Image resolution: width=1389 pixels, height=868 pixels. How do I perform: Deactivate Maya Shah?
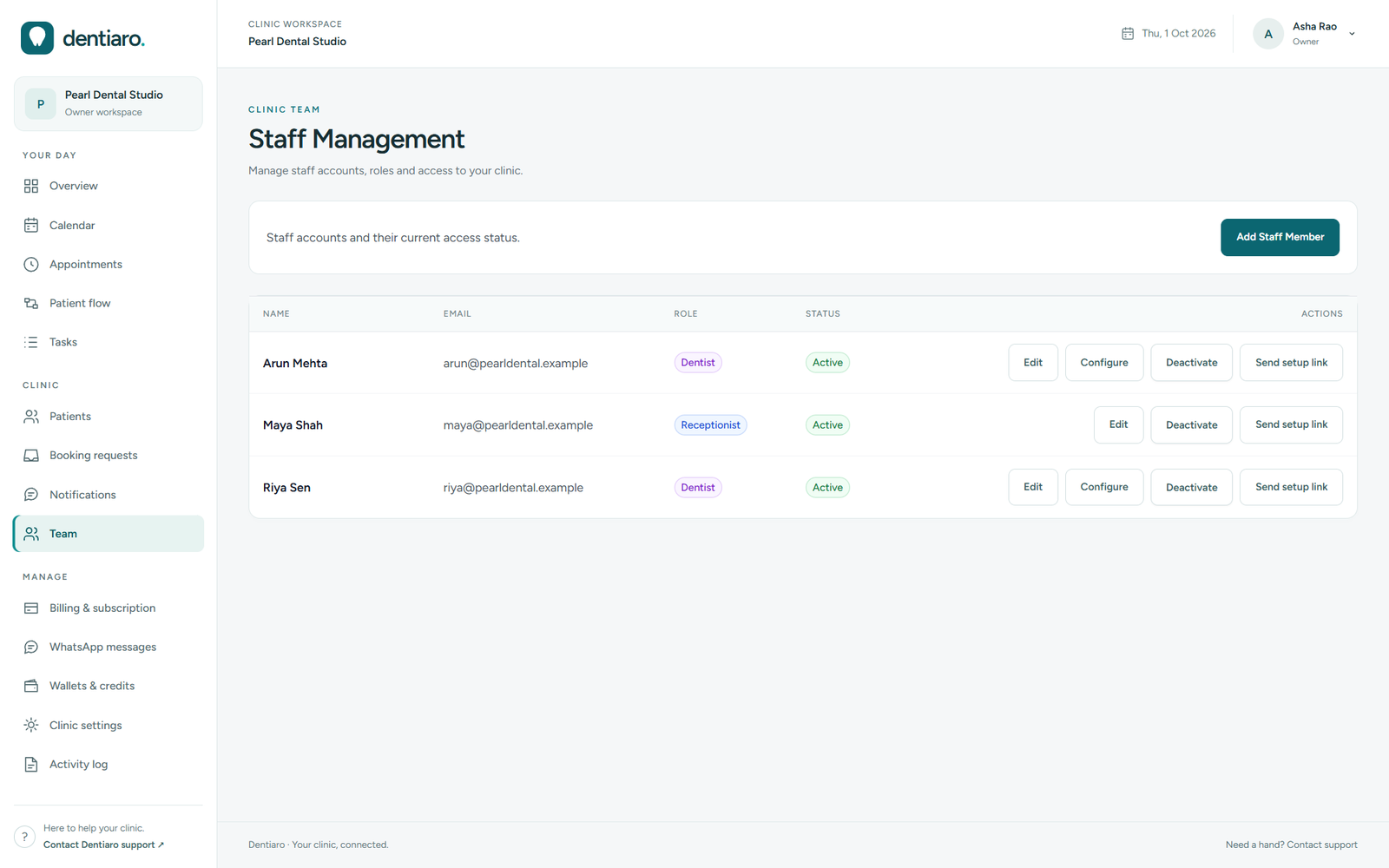(1191, 425)
